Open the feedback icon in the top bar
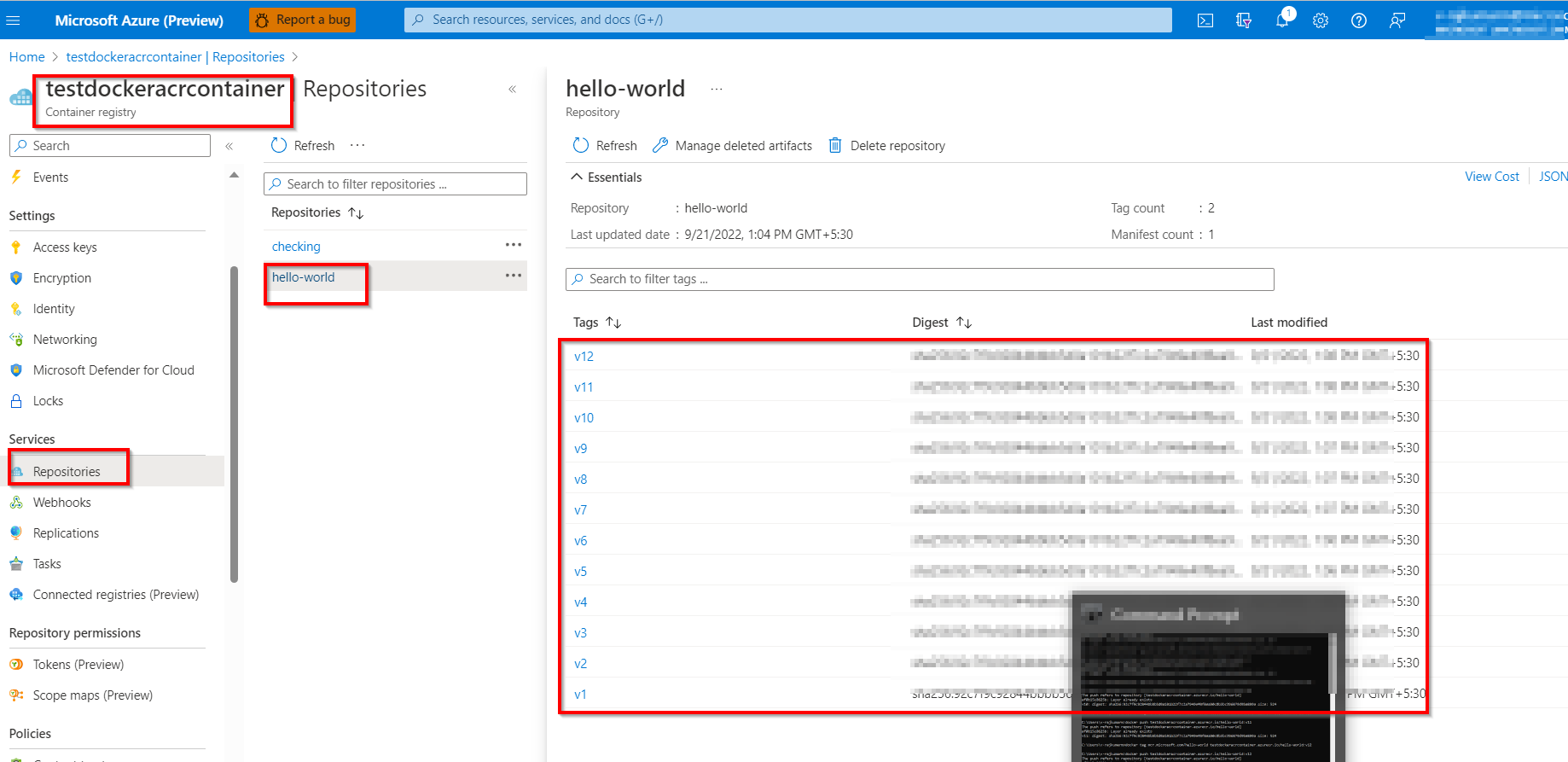The image size is (1568, 762). 1397,20
